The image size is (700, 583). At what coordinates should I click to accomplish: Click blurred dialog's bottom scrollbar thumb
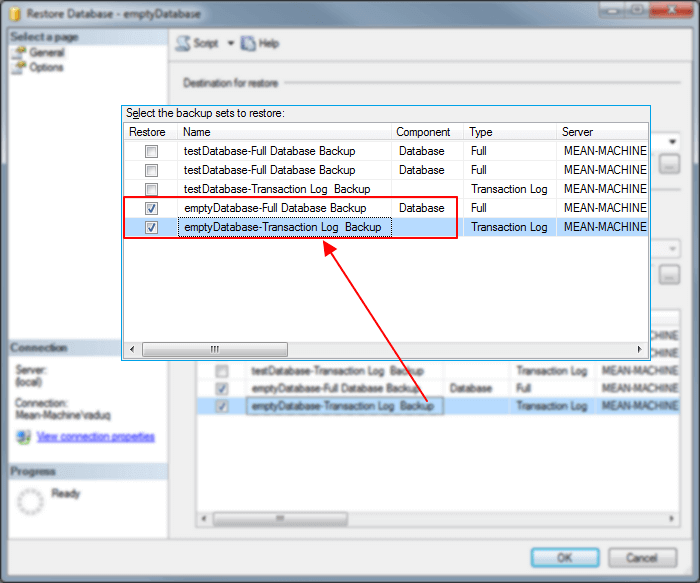(280, 519)
